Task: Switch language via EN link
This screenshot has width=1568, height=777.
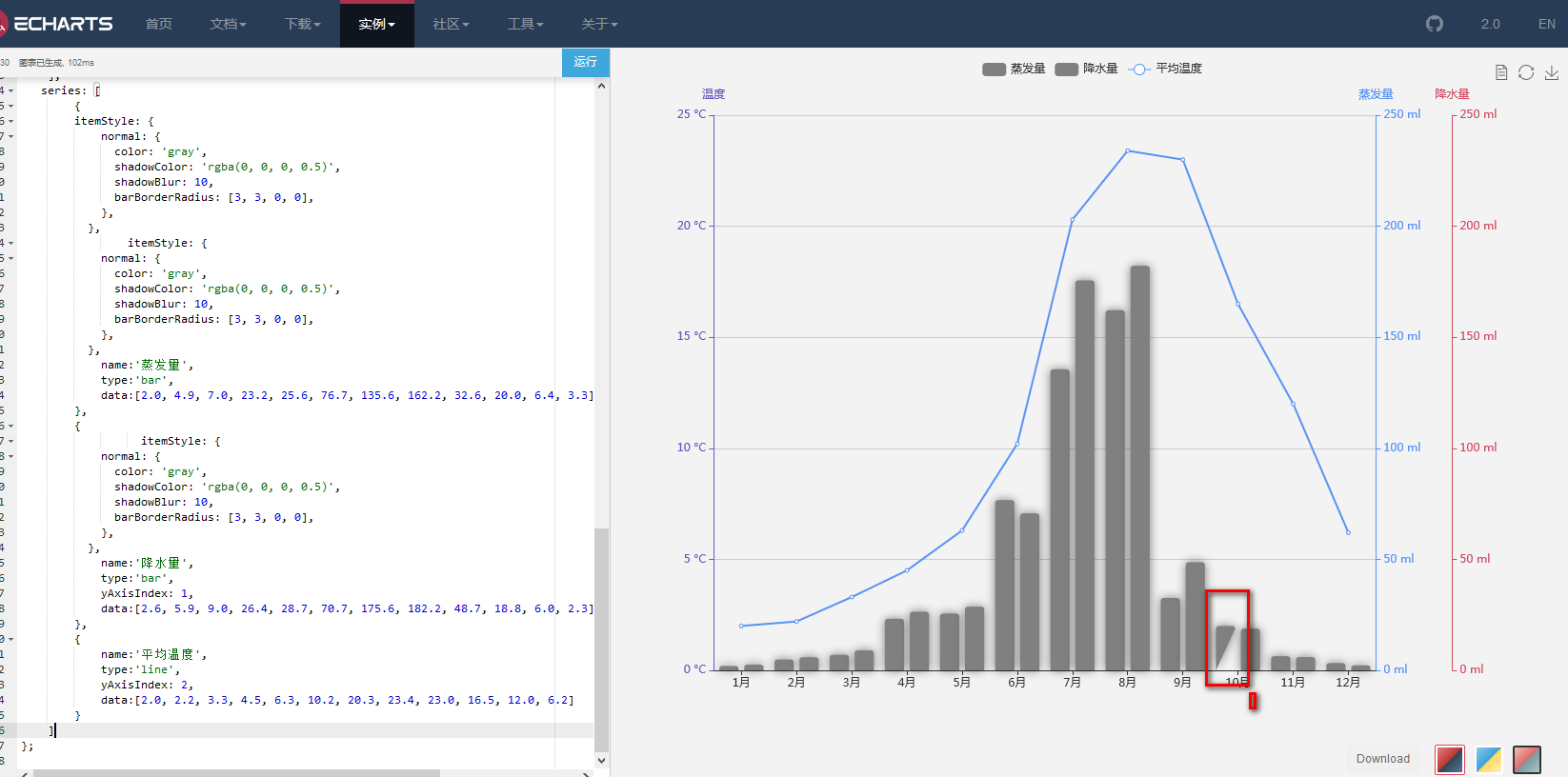Action: click(1547, 24)
